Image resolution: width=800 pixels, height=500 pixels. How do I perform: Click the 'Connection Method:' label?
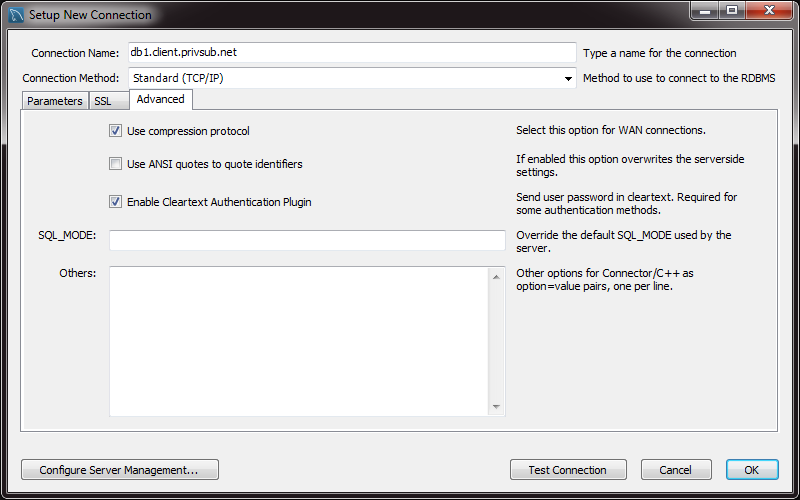[x=70, y=78]
